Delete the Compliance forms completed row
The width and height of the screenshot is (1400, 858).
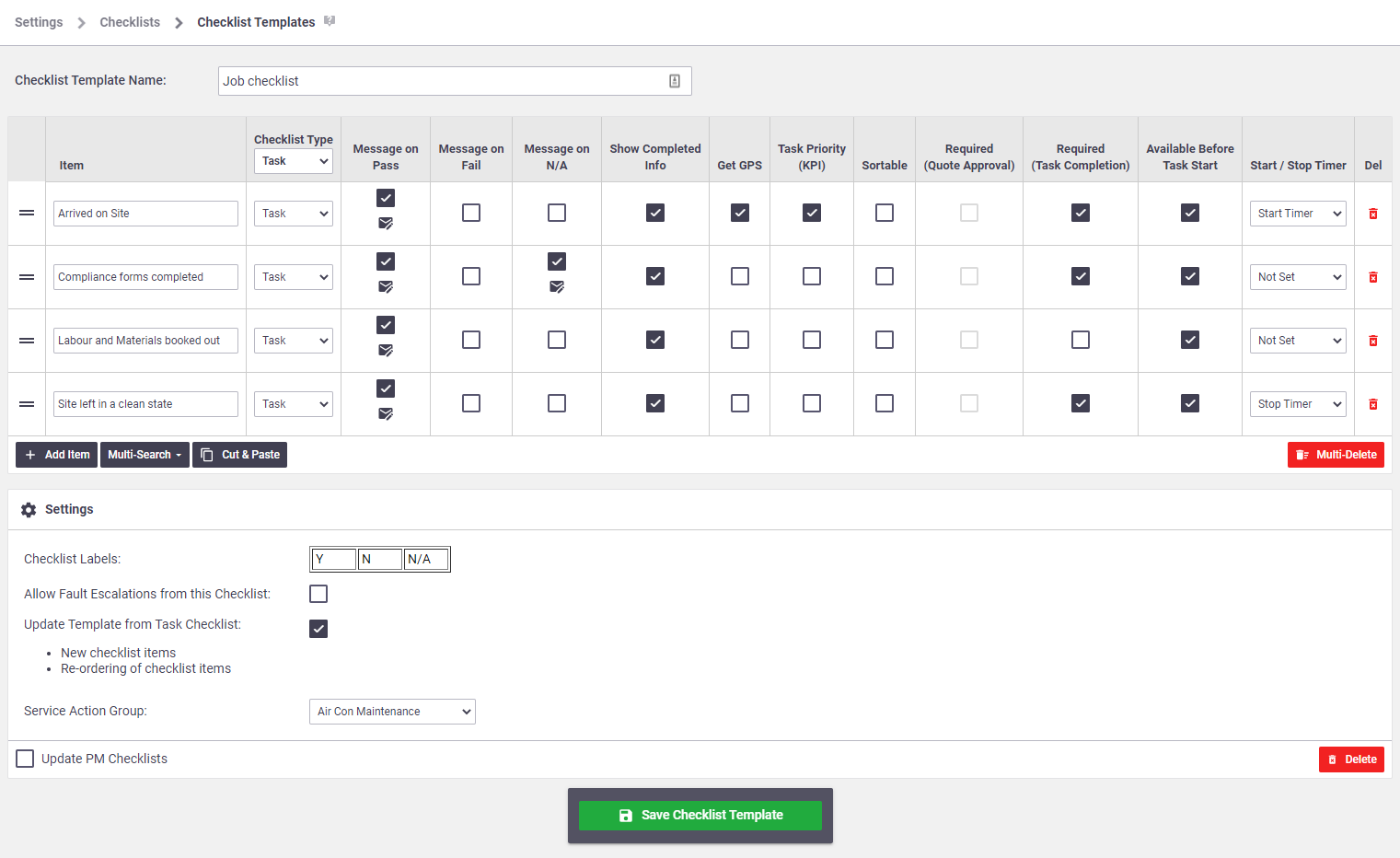click(x=1372, y=277)
